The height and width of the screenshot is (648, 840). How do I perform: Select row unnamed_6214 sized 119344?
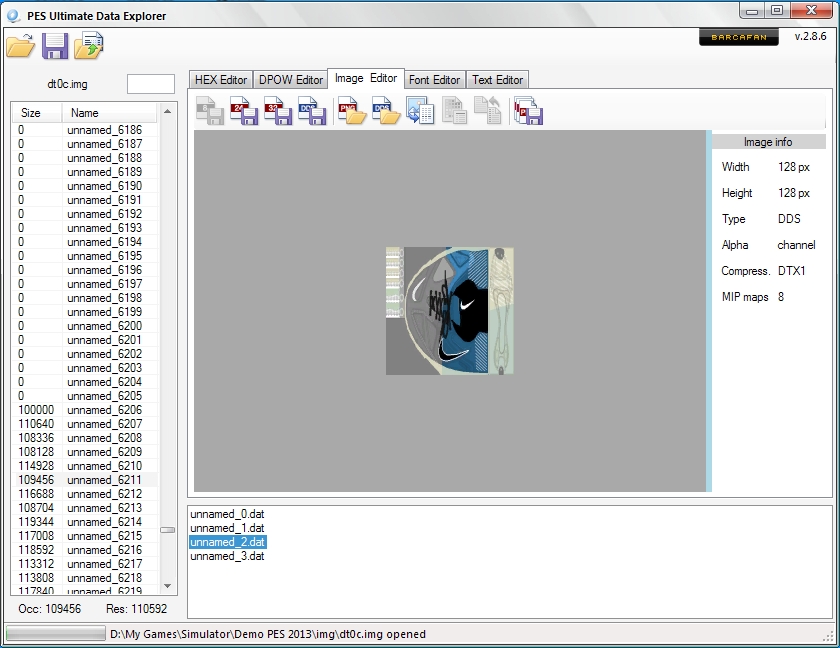pos(85,522)
